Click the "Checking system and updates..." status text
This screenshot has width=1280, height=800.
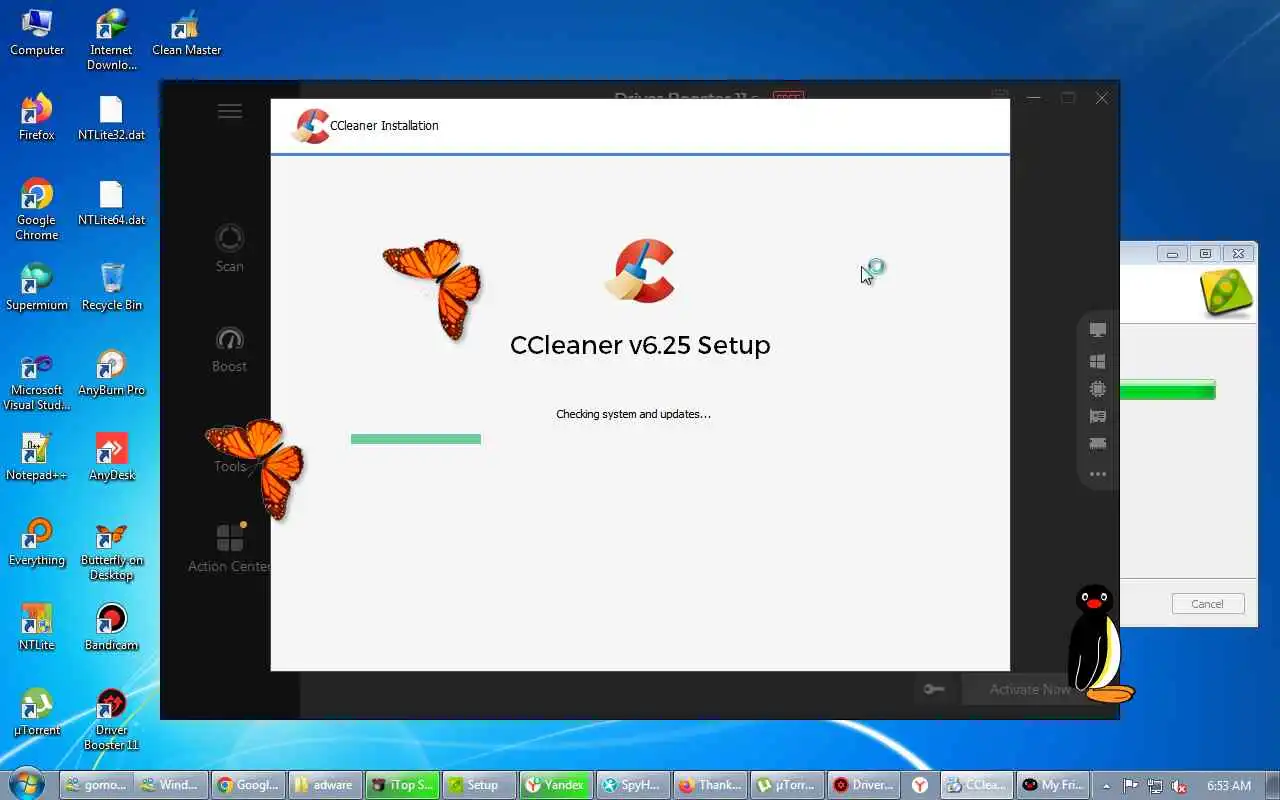[x=633, y=414]
